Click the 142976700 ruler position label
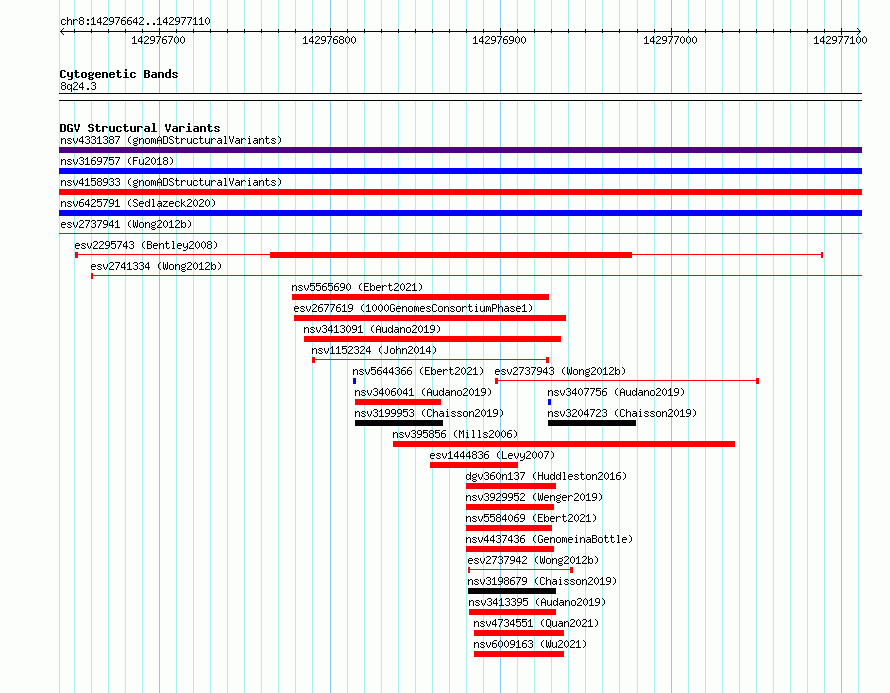The width and height of the screenshot is (890, 693). [158, 40]
